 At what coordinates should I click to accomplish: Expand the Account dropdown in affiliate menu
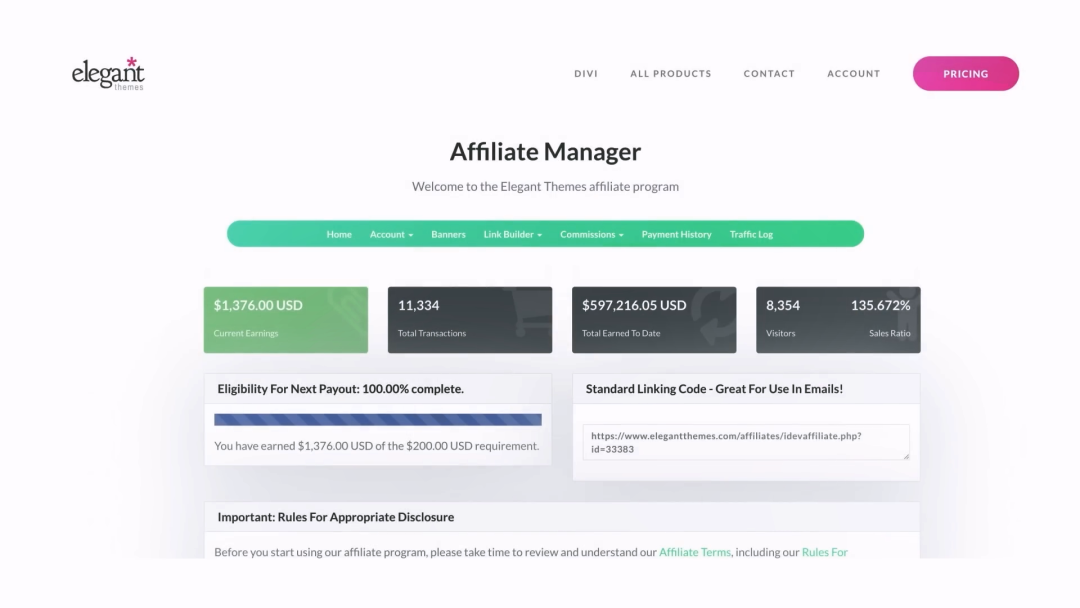pos(391,234)
